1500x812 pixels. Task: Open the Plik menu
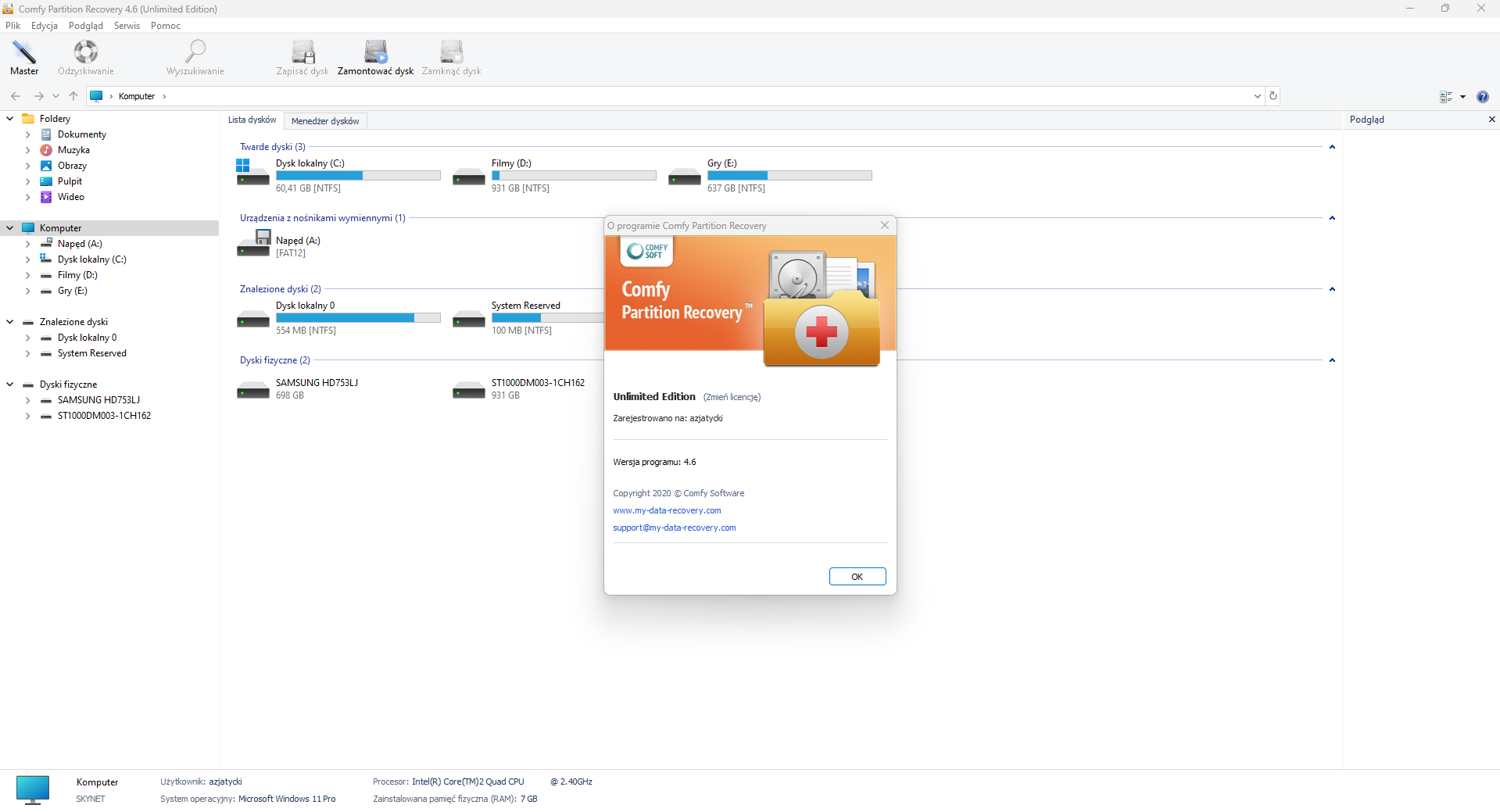tap(13, 26)
